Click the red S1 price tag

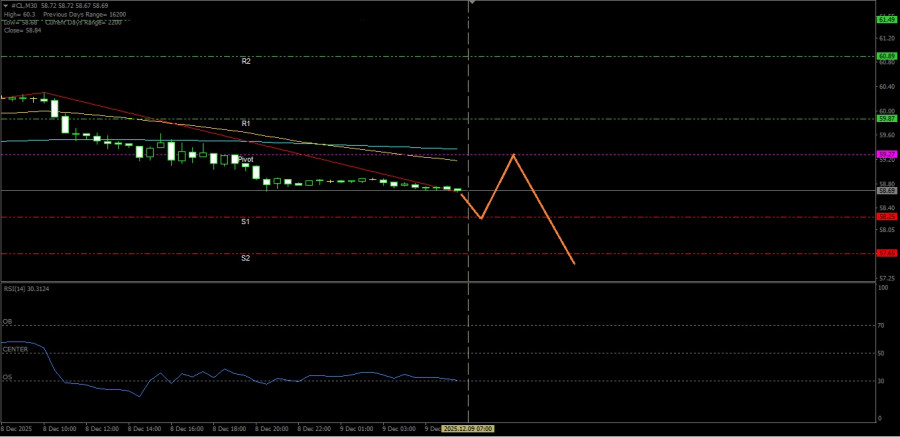pyautogui.click(x=886, y=216)
